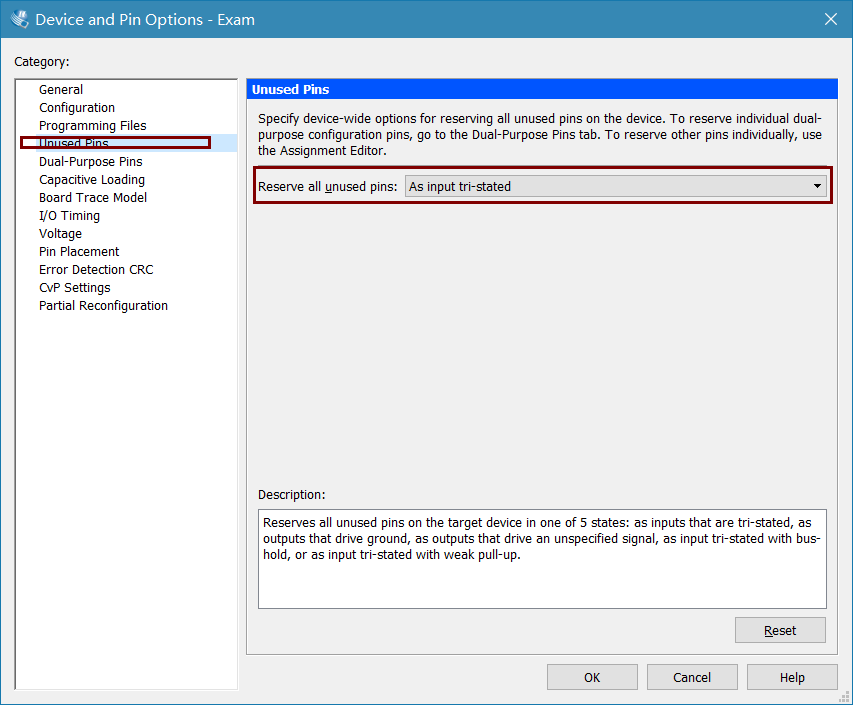Screen dimensions: 853x705
Task: Open the Voltage category
Action: click(60, 233)
